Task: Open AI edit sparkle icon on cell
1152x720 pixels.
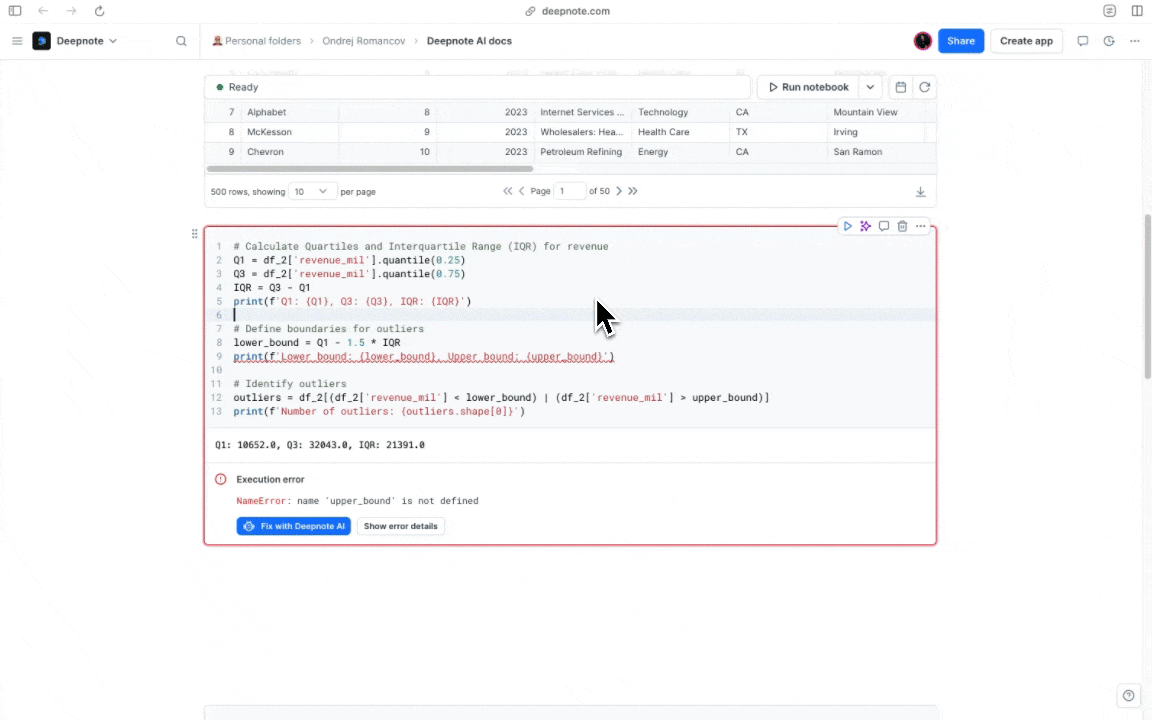Action: (x=865, y=226)
